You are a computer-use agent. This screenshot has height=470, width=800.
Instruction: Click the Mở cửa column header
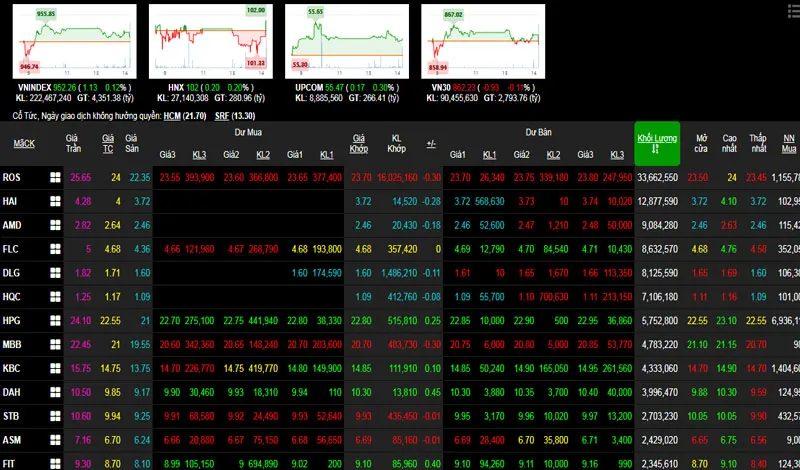pos(701,143)
